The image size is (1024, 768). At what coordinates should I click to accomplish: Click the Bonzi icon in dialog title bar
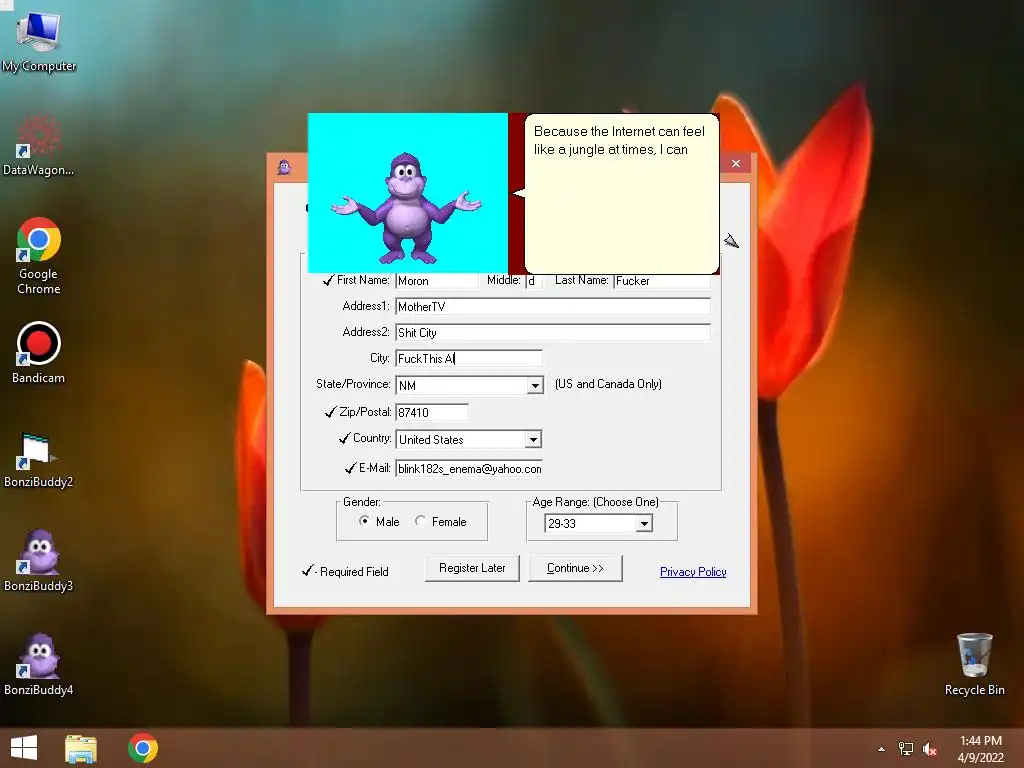pyautogui.click(x=284, y=167)
